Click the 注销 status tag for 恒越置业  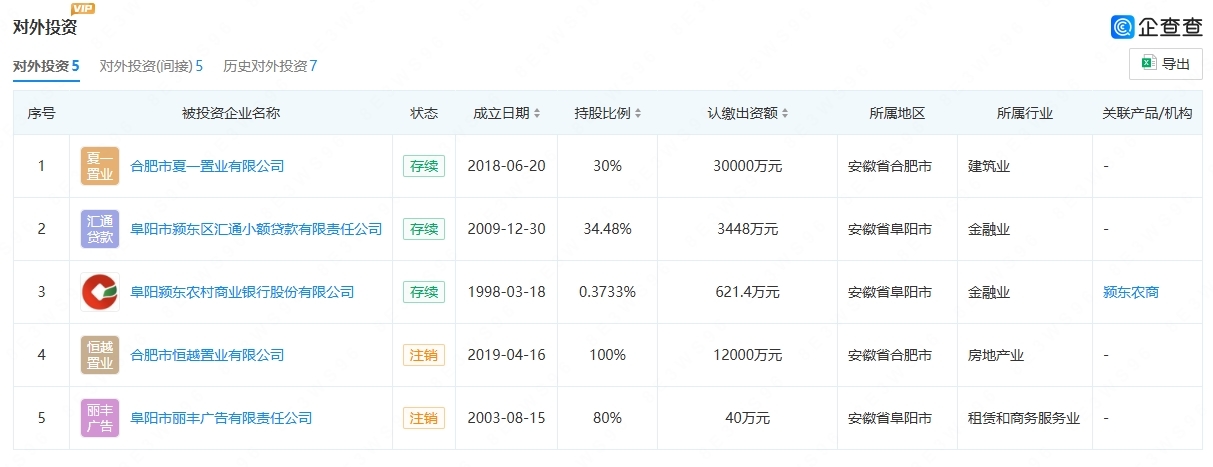[424, 355]
